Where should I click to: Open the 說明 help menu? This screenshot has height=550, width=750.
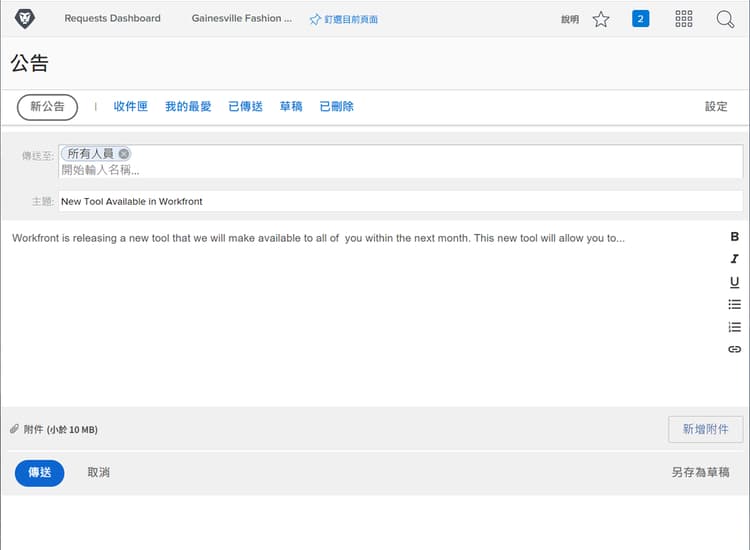(x=570, y=20)
